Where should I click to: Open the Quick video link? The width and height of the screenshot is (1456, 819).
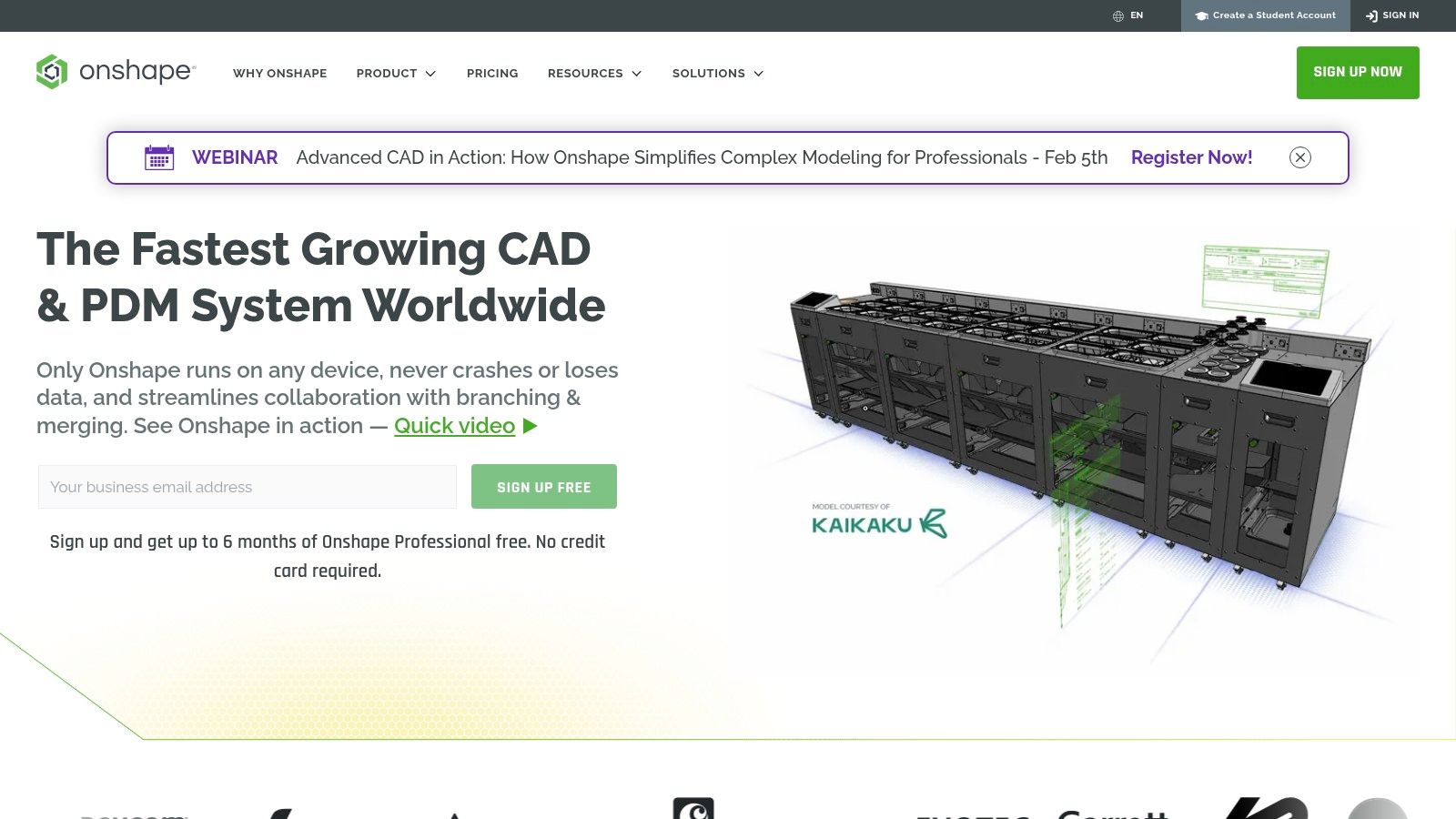tap(454, 426)
